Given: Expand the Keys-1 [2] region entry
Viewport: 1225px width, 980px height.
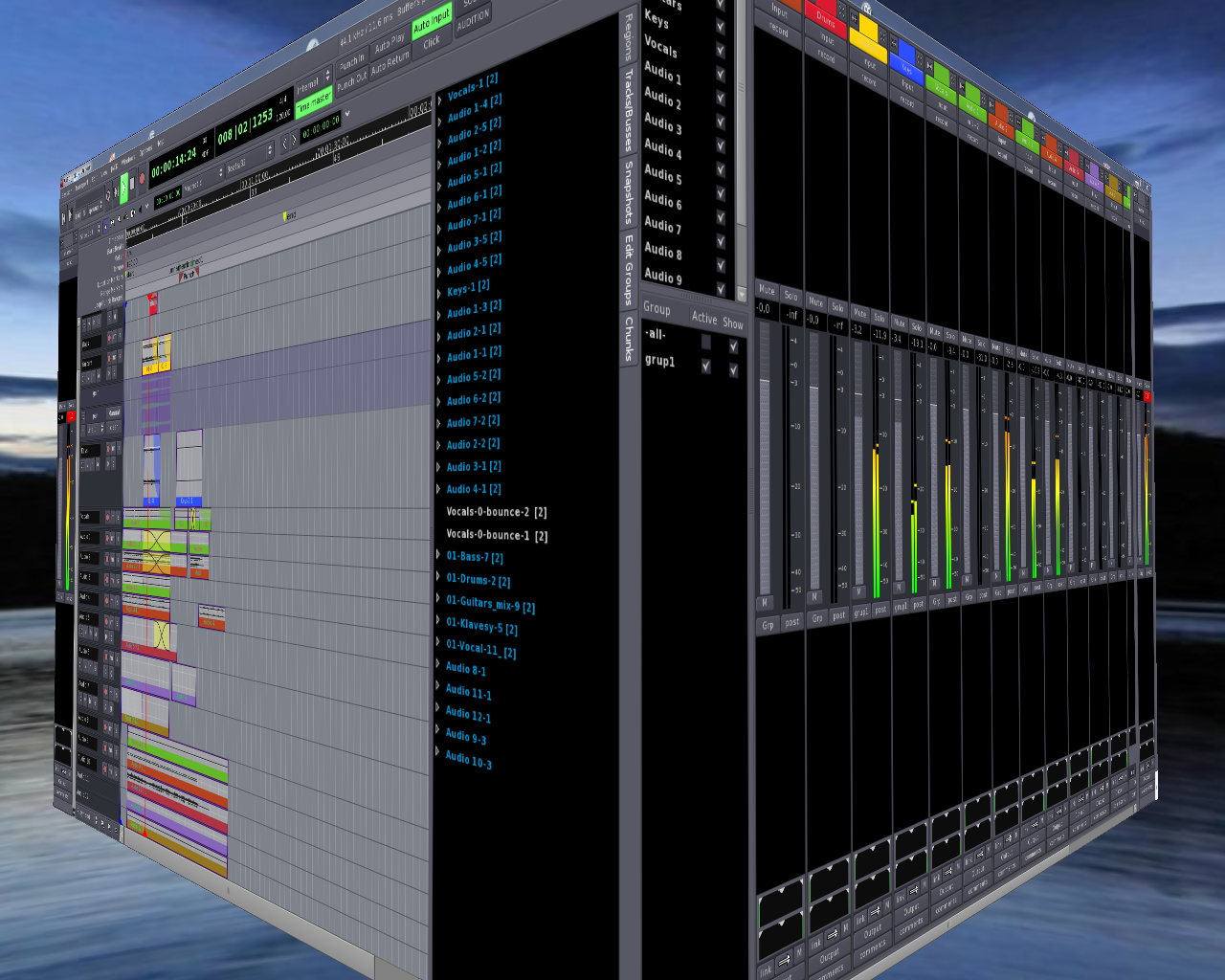Looking at the screenshot, I should 440,295.
